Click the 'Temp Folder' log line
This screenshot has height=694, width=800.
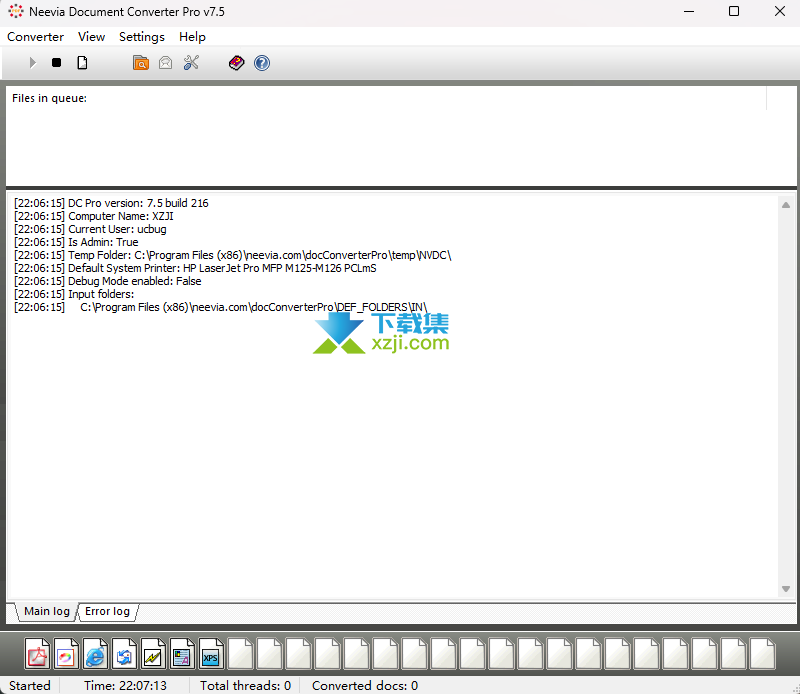[233, 255]
